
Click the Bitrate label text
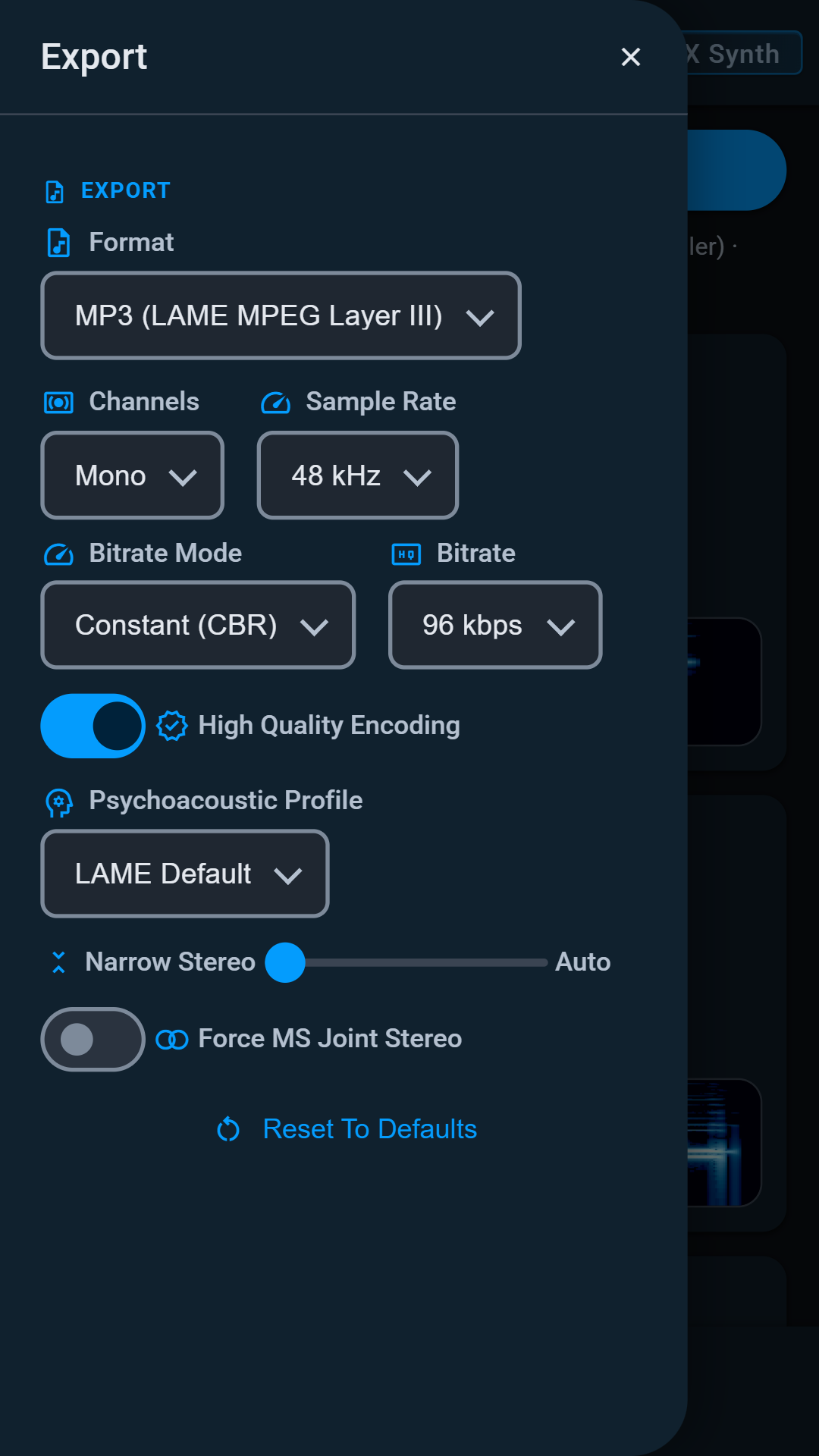(476, 554)
